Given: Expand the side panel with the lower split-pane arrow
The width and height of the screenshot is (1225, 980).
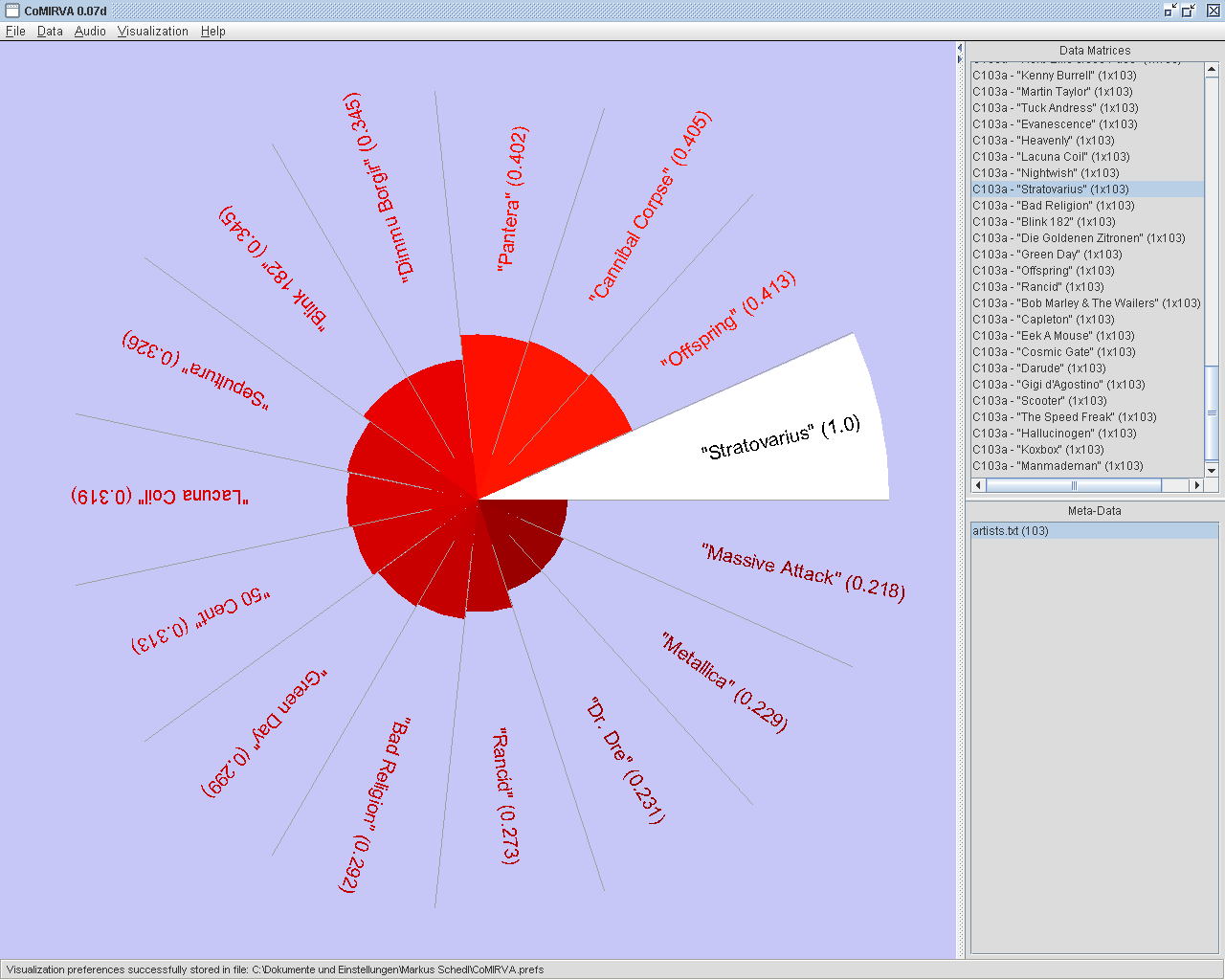Looking at the screenshot, I should click(x=960, y=59).
